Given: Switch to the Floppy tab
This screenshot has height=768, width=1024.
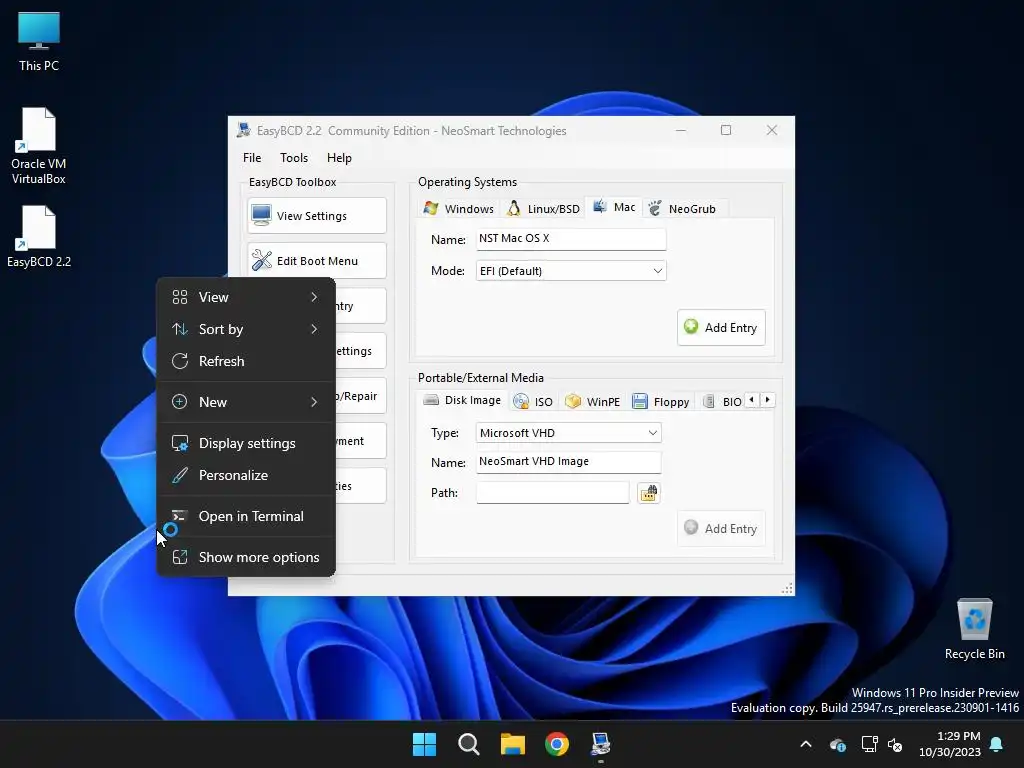Looking at the screenshot, I should click(x=661, y=402).
